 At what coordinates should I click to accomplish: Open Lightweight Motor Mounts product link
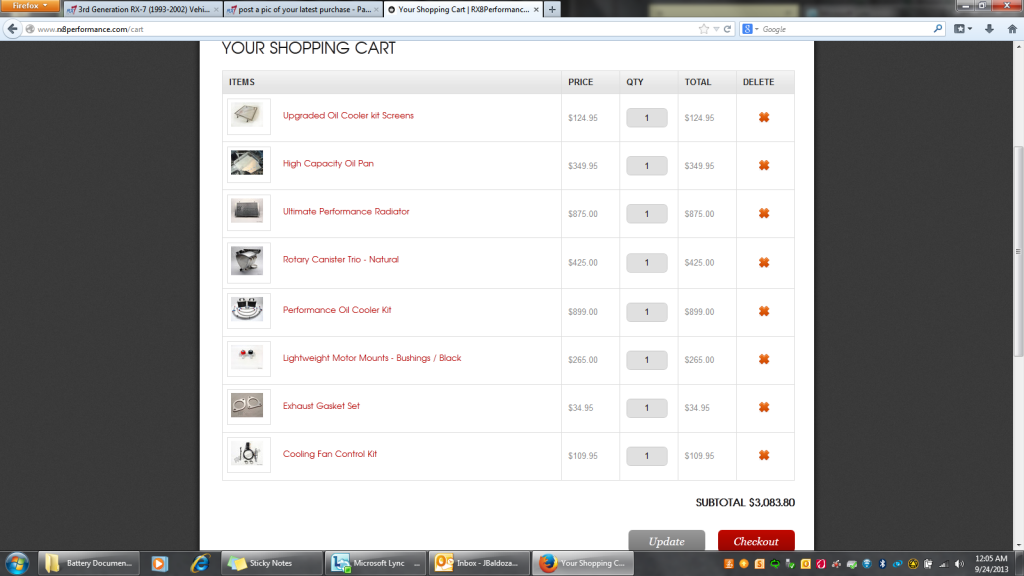point(372,358)
